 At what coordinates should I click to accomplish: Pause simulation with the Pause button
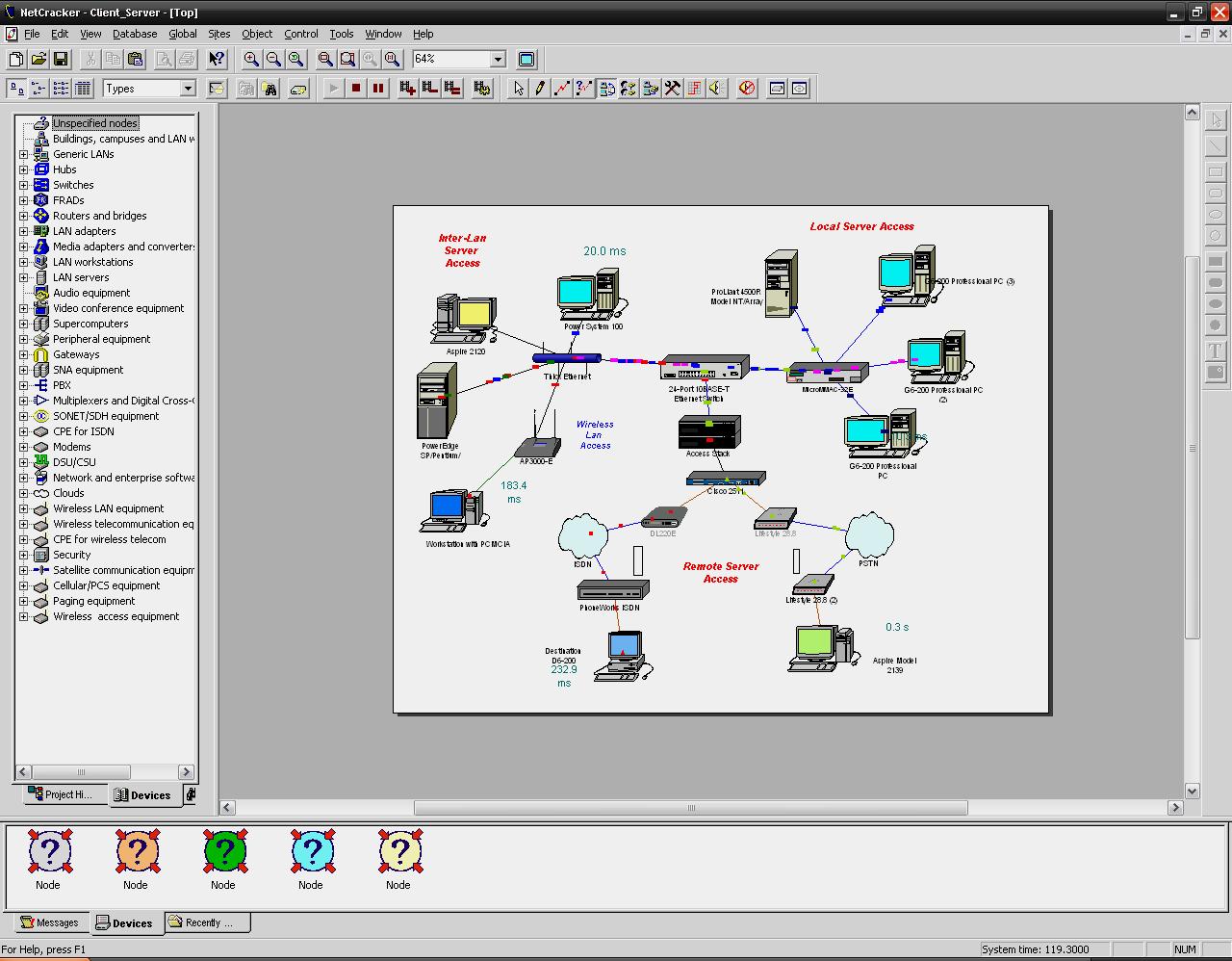378,89
